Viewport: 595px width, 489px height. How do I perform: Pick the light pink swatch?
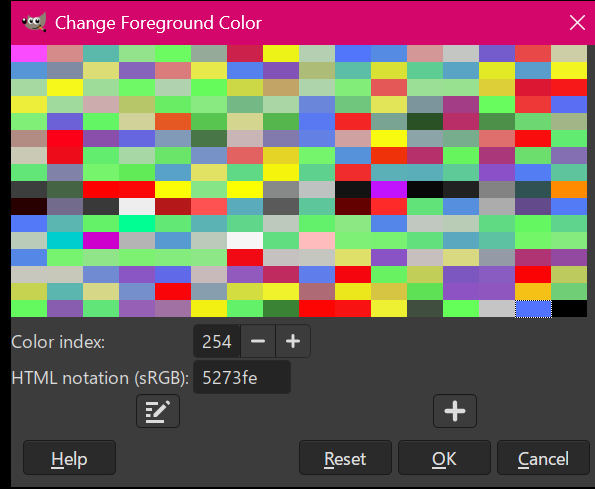click(x=317, y=241)
